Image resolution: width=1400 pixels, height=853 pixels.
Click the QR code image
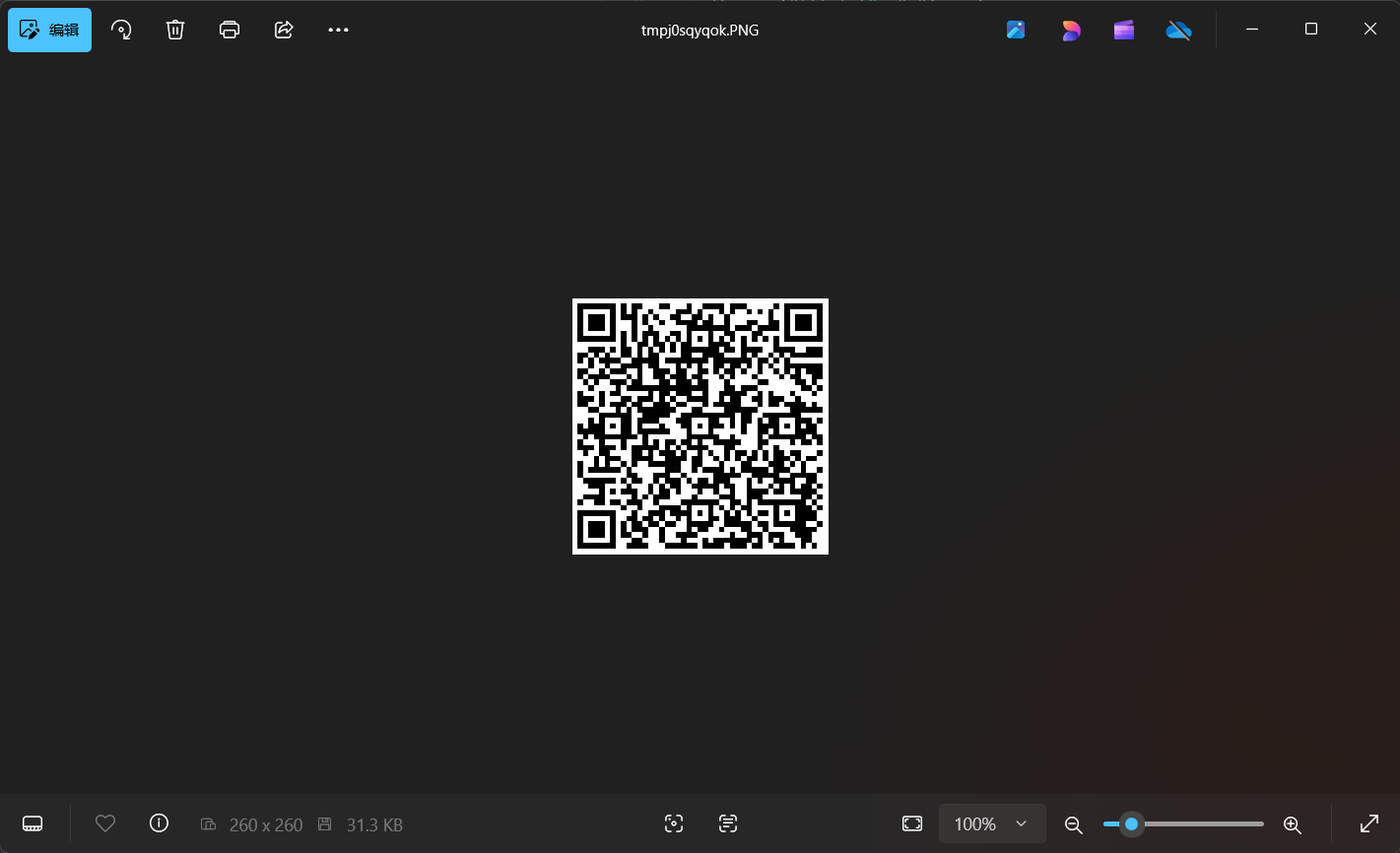(700, 426)
